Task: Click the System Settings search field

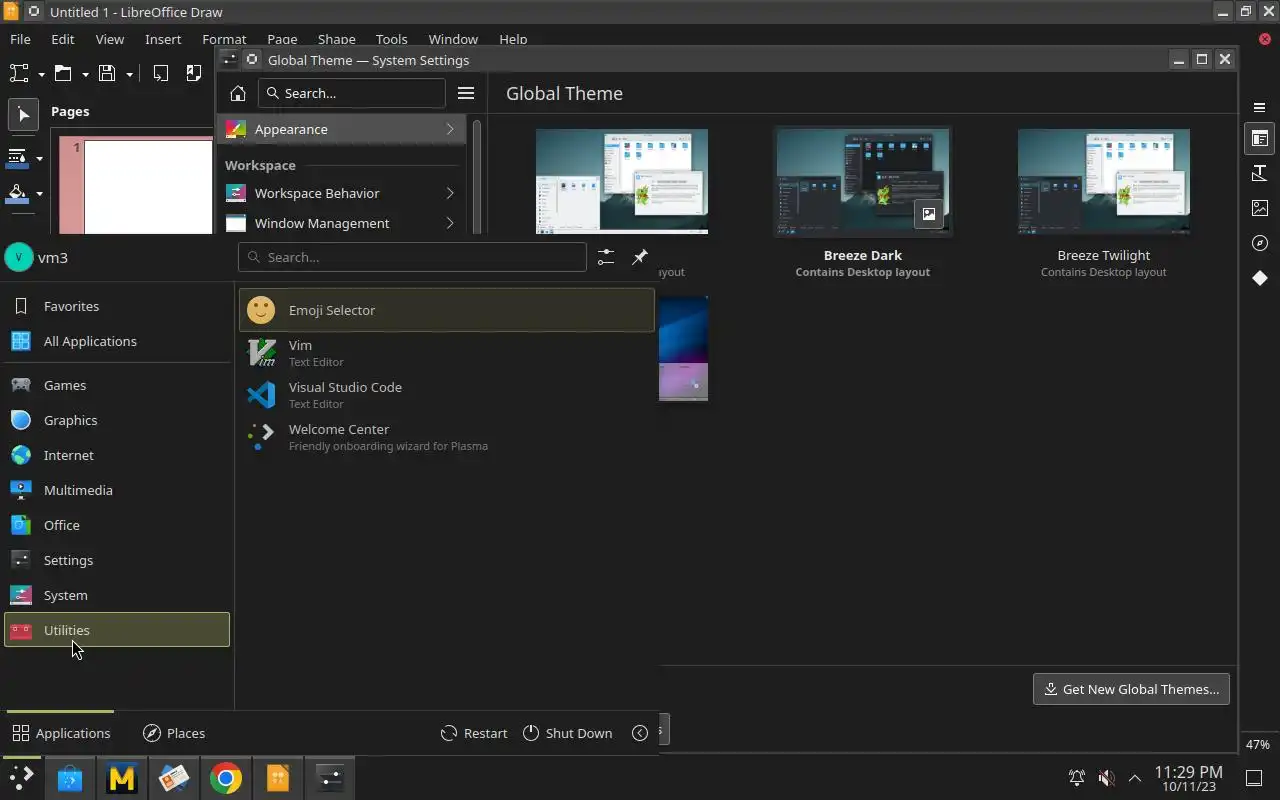Action: (351, 93)
